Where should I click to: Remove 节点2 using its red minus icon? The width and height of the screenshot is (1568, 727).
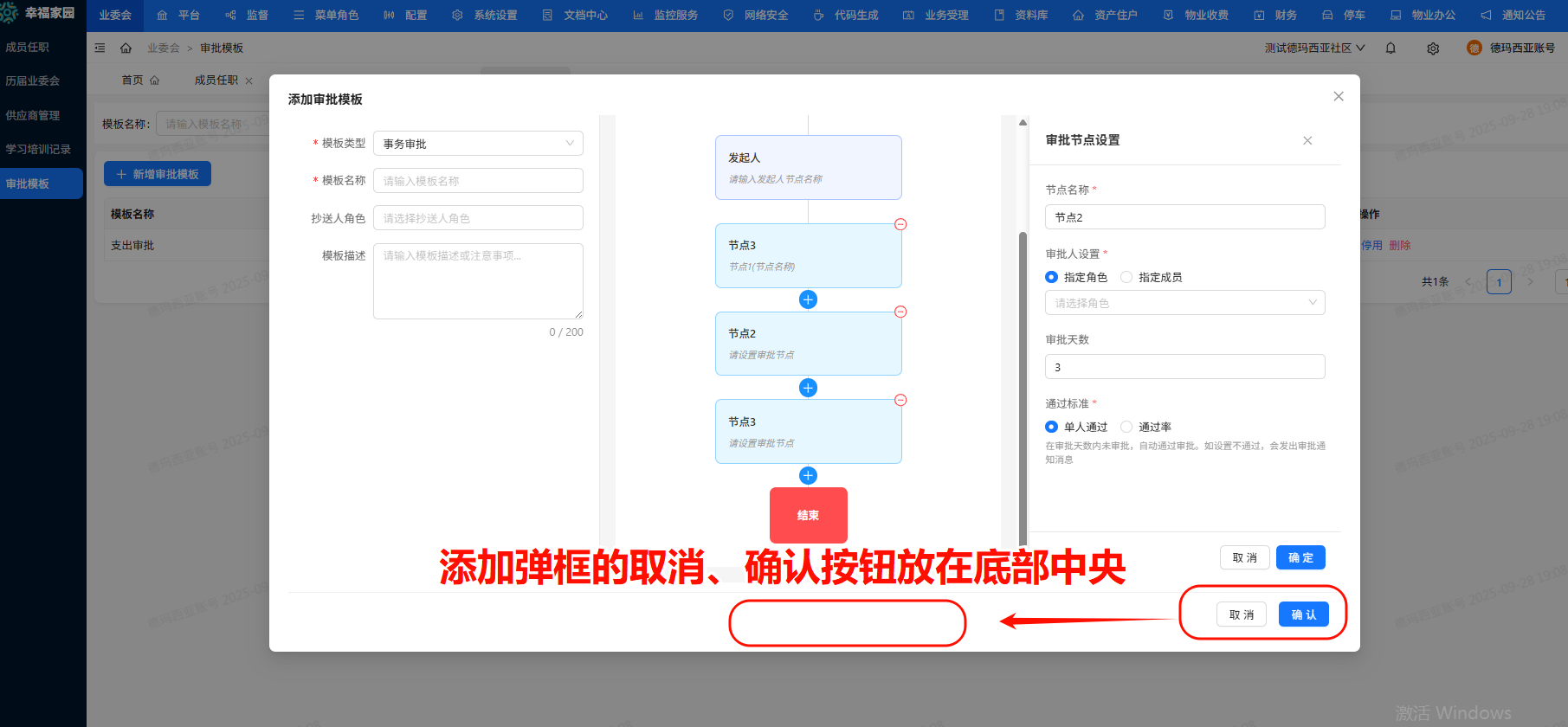900,312
